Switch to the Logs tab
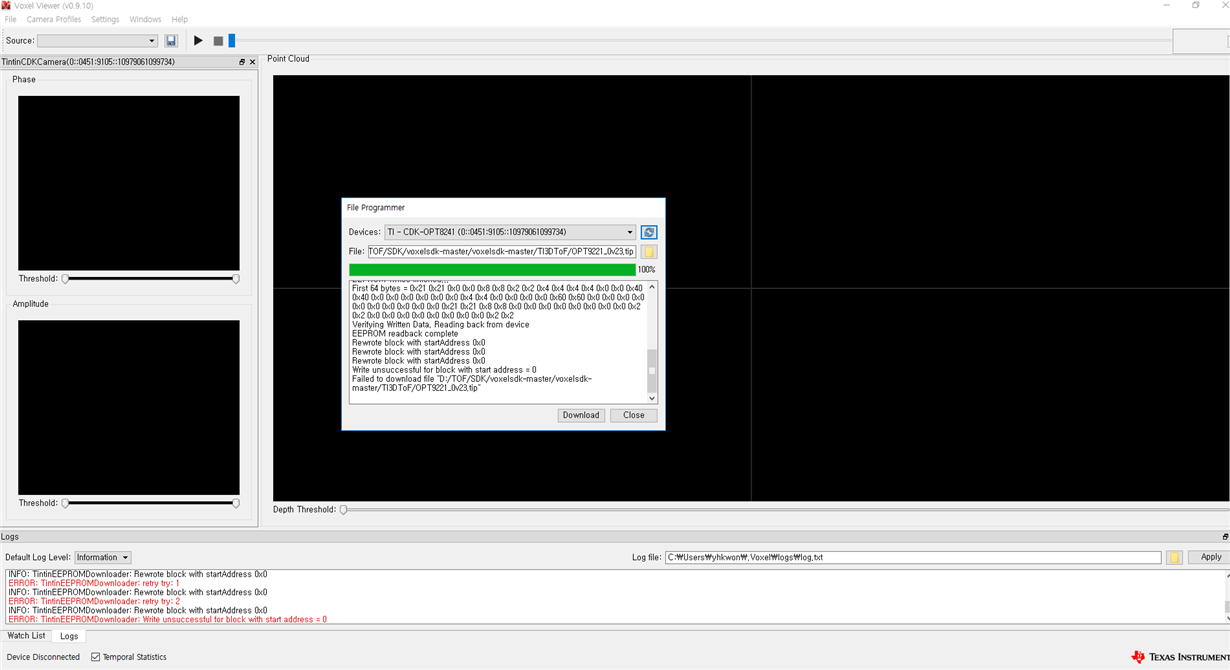 click(x=69, y=636)
